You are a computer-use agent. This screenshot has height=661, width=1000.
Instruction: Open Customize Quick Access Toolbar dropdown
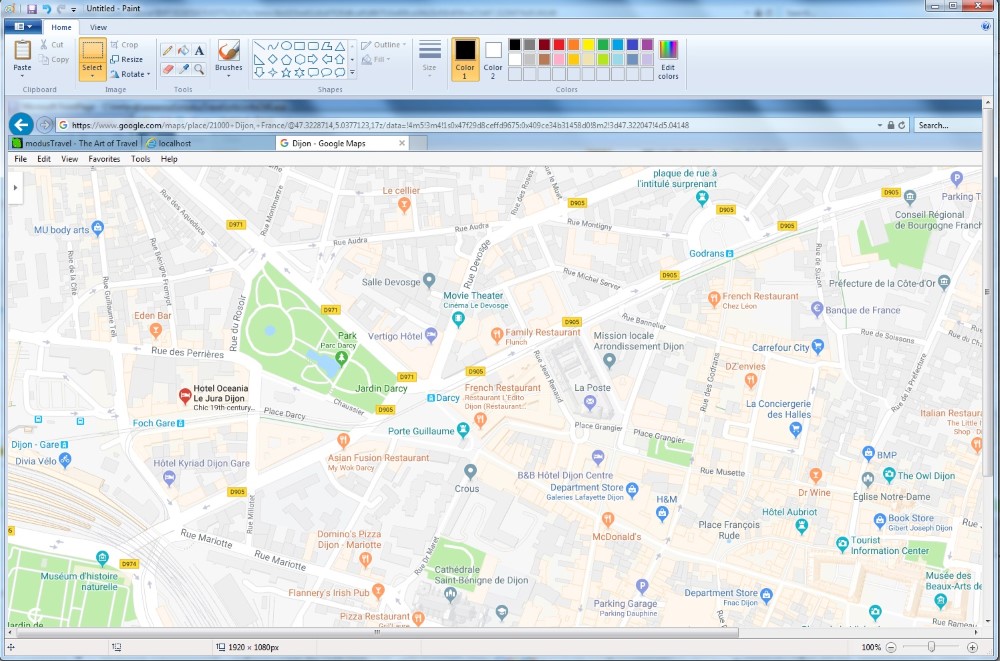[73, 10]
